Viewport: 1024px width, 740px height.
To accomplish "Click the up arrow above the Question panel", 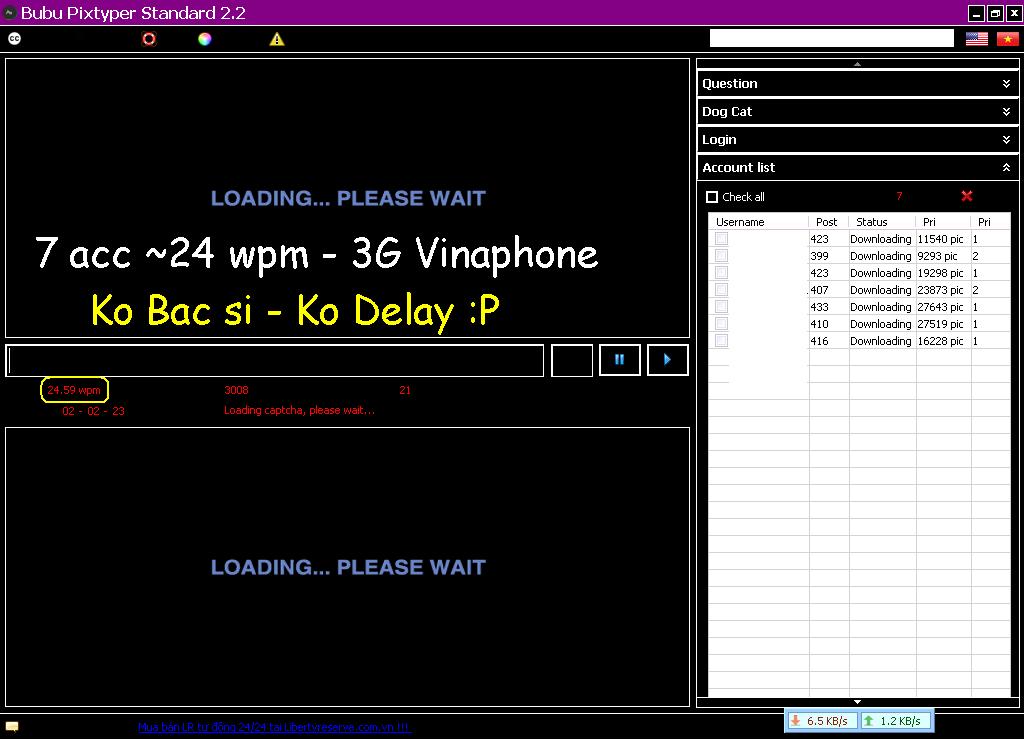I will click(857, 64).
